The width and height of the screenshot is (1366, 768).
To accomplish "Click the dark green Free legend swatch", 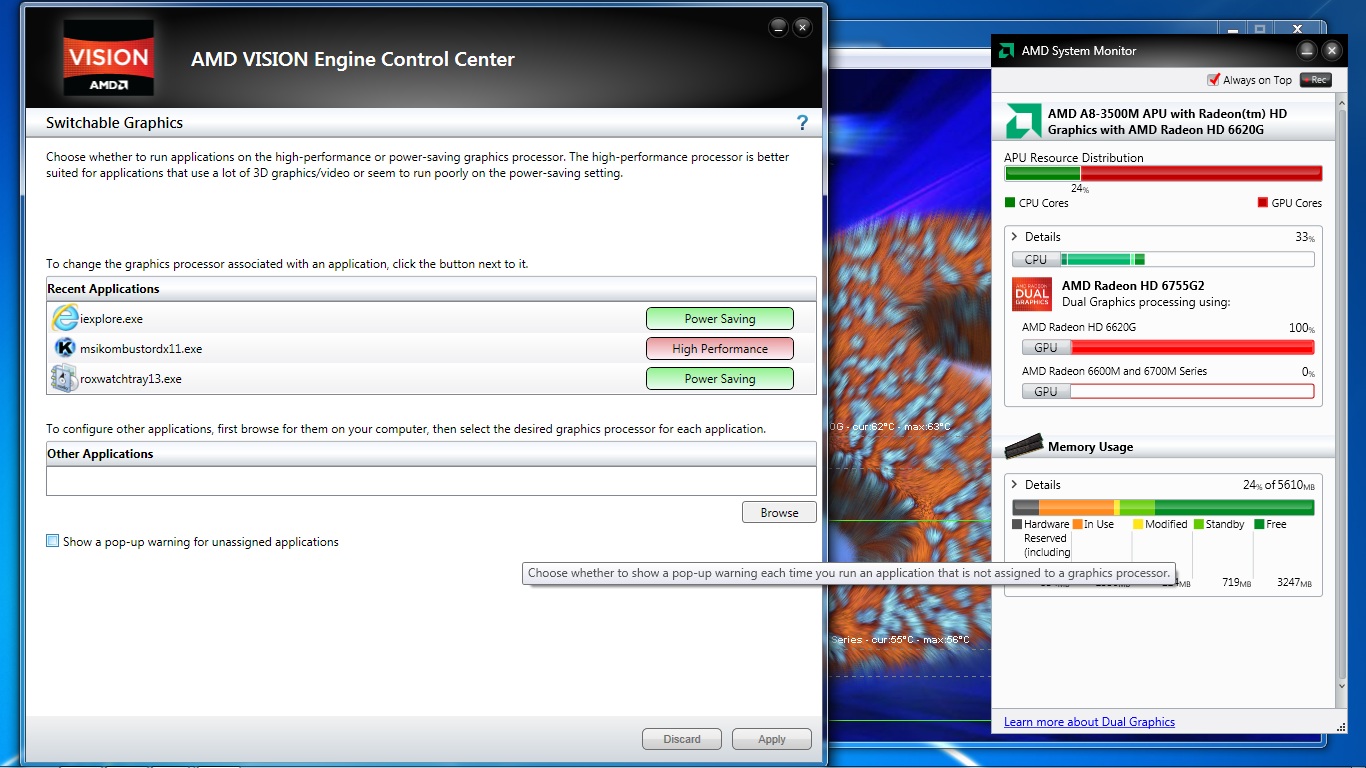I will coord(1259,524).
